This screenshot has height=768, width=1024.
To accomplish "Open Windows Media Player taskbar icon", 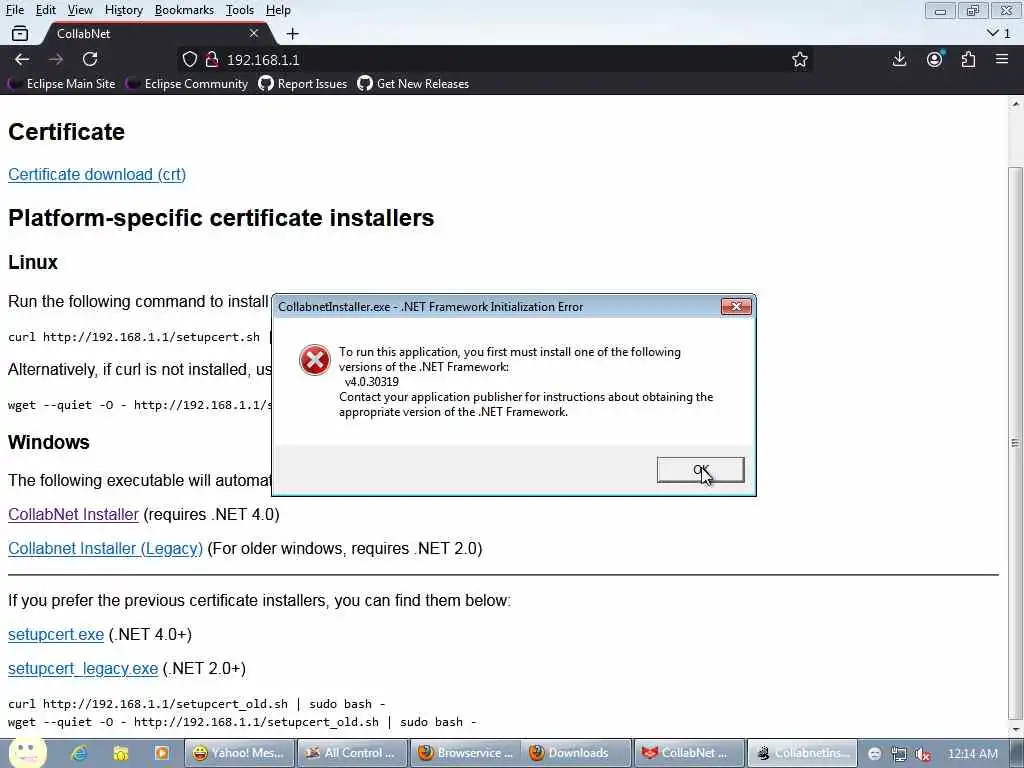I will [161, 753].
